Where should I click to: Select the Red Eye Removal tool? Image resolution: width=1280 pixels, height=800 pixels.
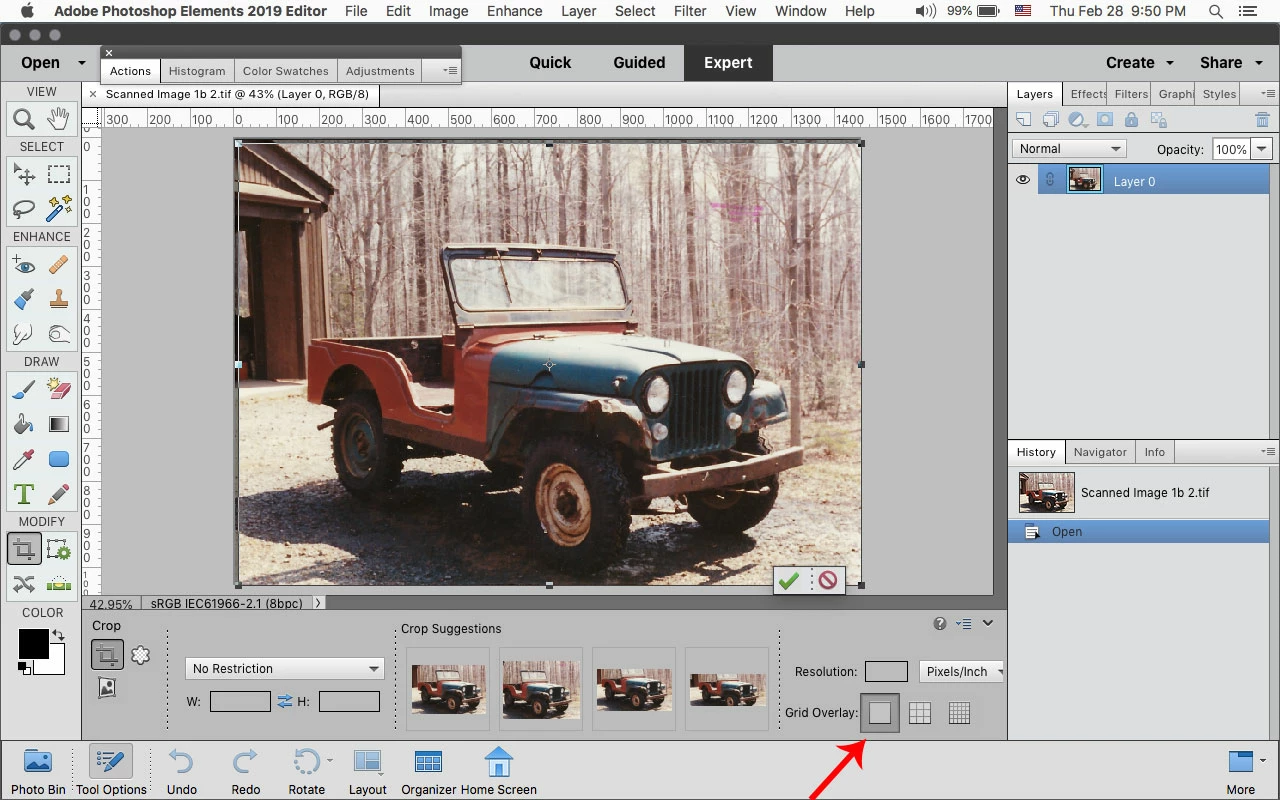pos(24,265)
